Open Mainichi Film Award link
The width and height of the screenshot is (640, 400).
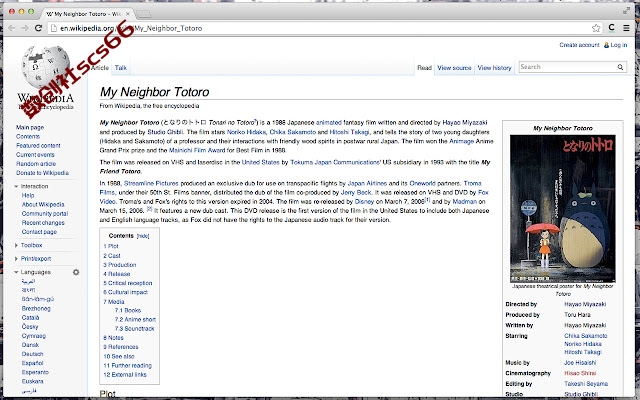point(197,150)
